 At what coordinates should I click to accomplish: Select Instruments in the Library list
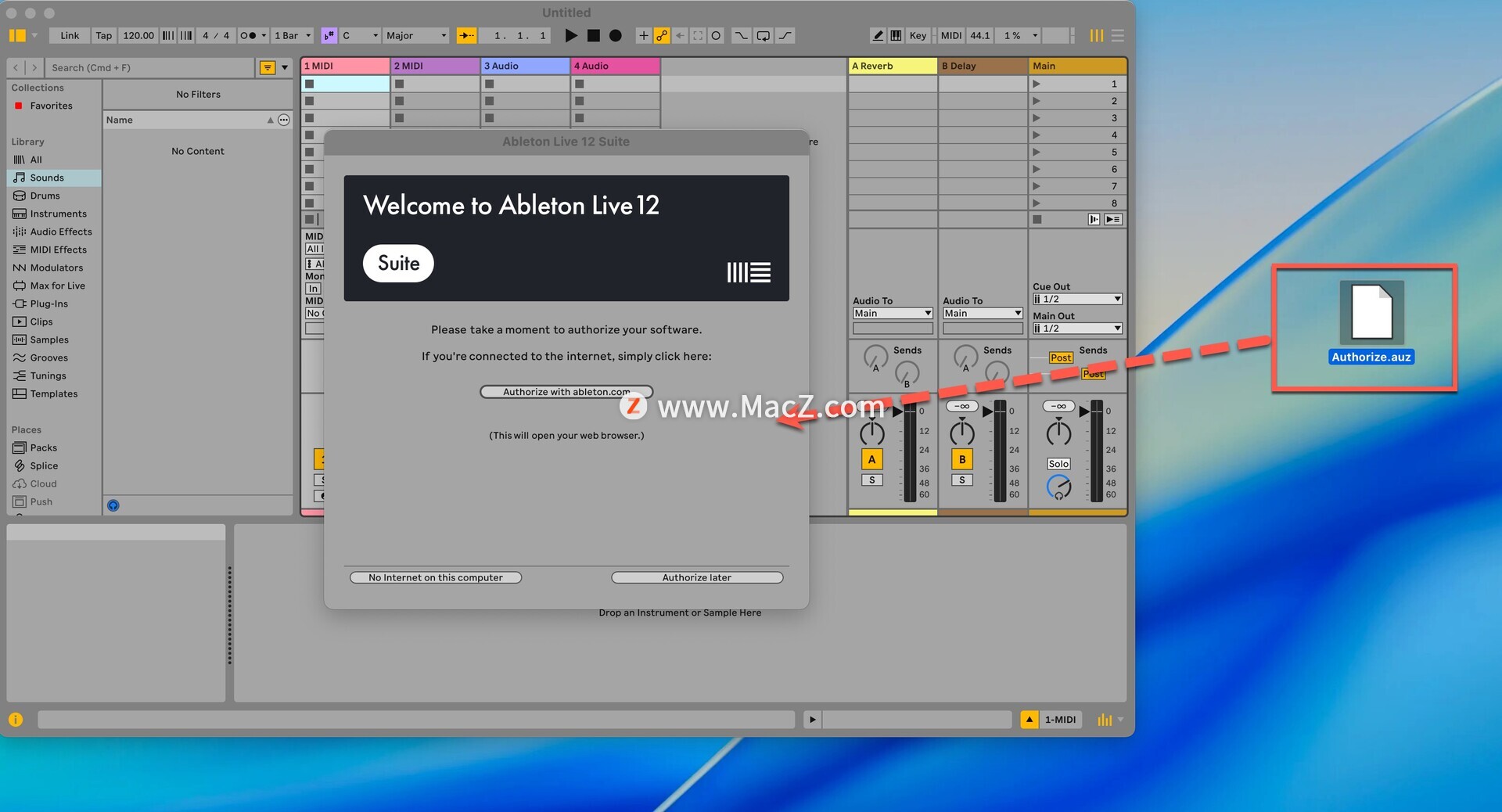(x=58, y=214)
